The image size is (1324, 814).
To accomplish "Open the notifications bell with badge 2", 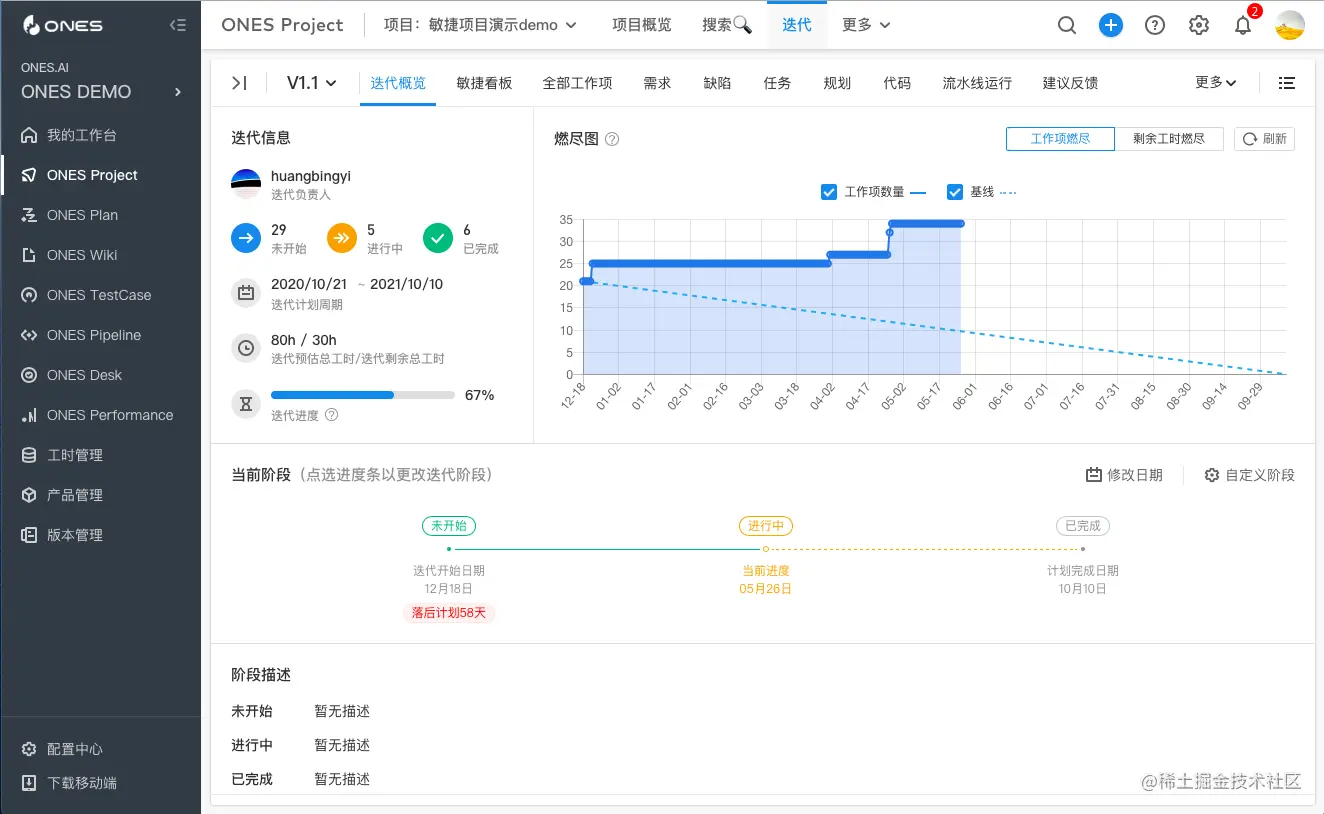I will point(1243,25).
